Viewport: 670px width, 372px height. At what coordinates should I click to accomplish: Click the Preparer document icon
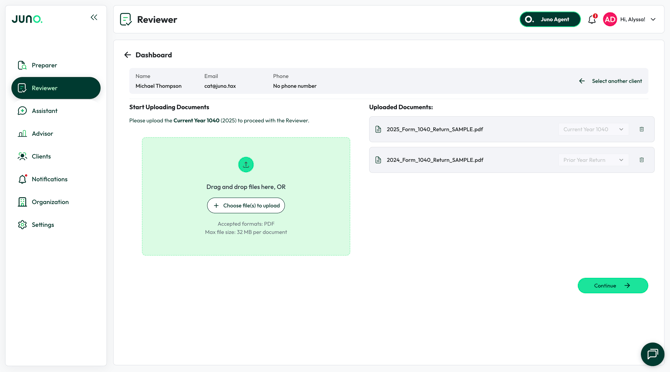pos(22,65)
